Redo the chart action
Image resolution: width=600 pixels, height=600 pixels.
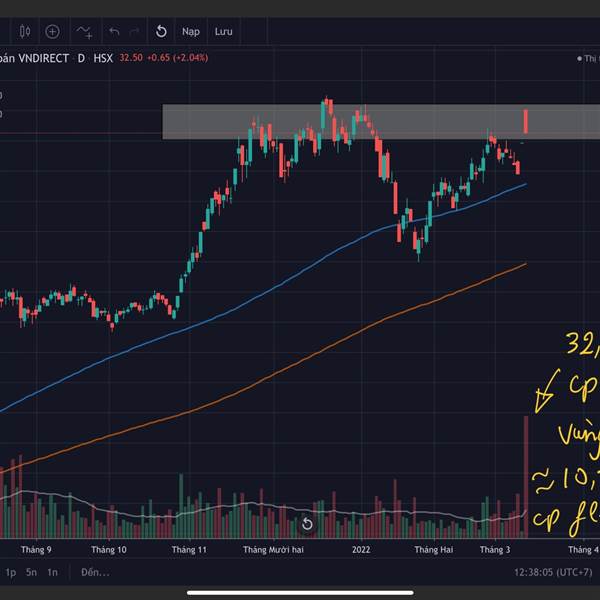(x=134, y=31)
